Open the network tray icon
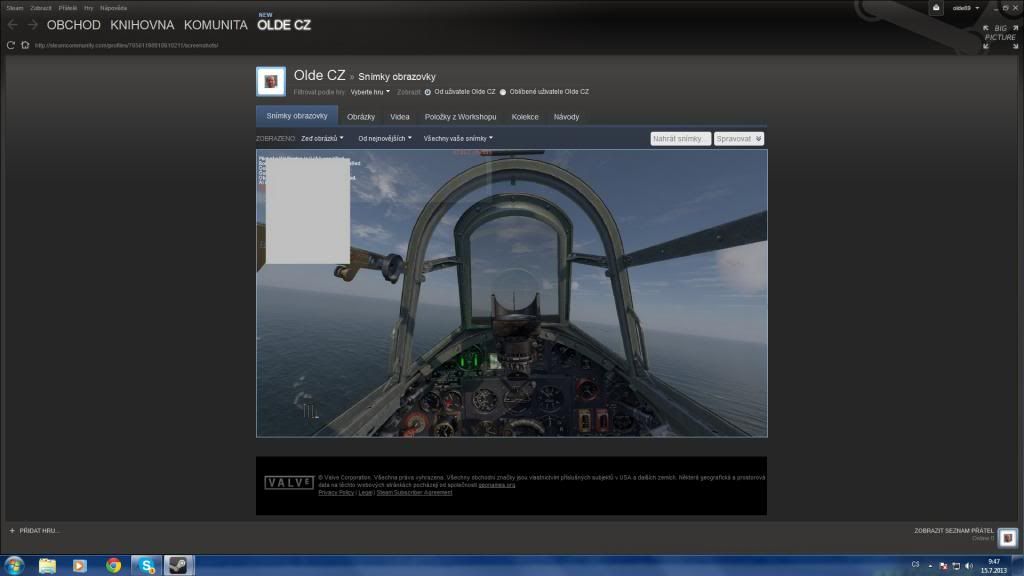This screenshot has height=576, width=1024. tap(956, 566)
